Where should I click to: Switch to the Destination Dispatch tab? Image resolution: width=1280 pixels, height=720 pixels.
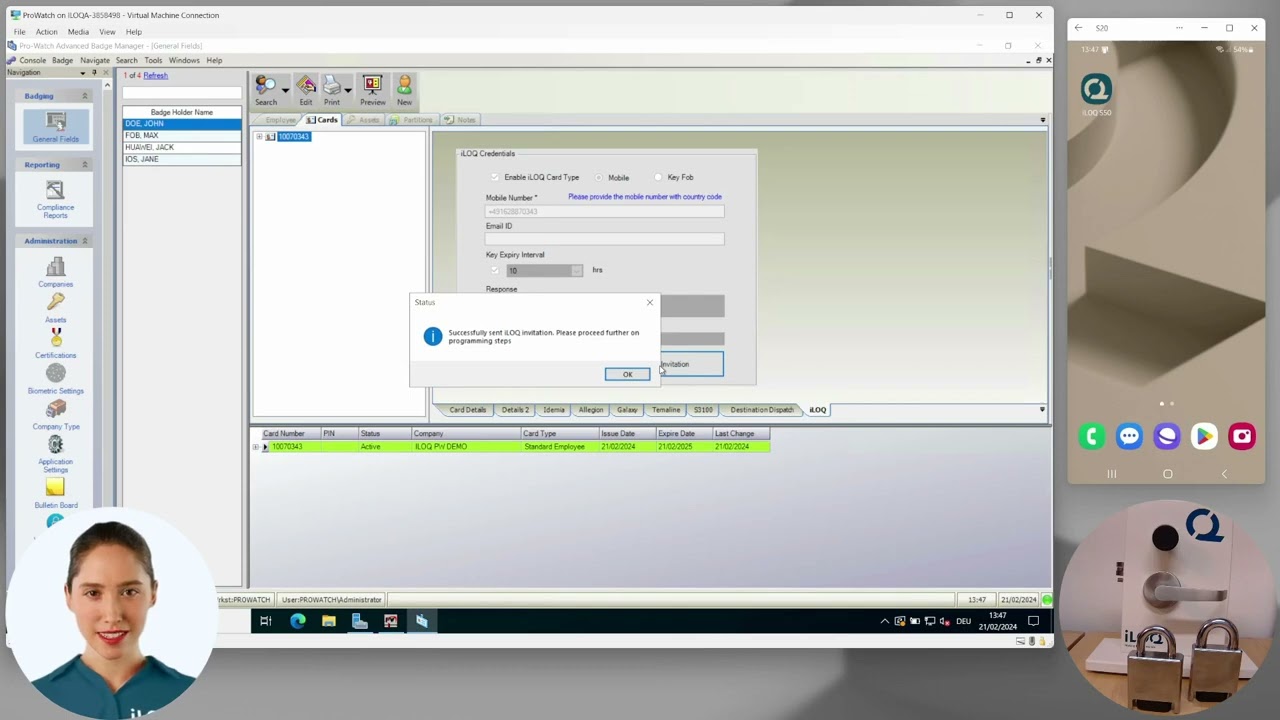point(762,410)
